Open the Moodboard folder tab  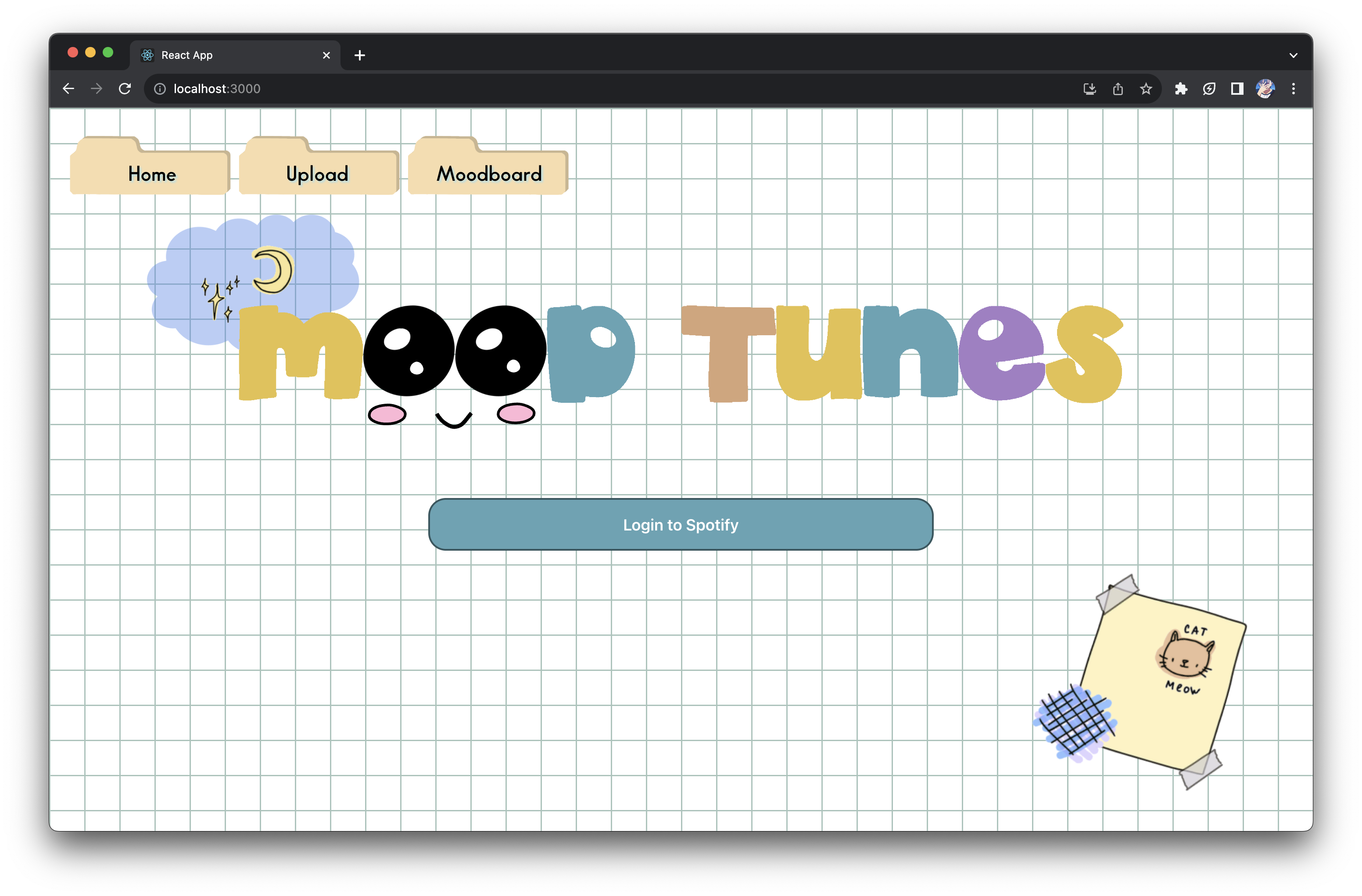[489, 173]
